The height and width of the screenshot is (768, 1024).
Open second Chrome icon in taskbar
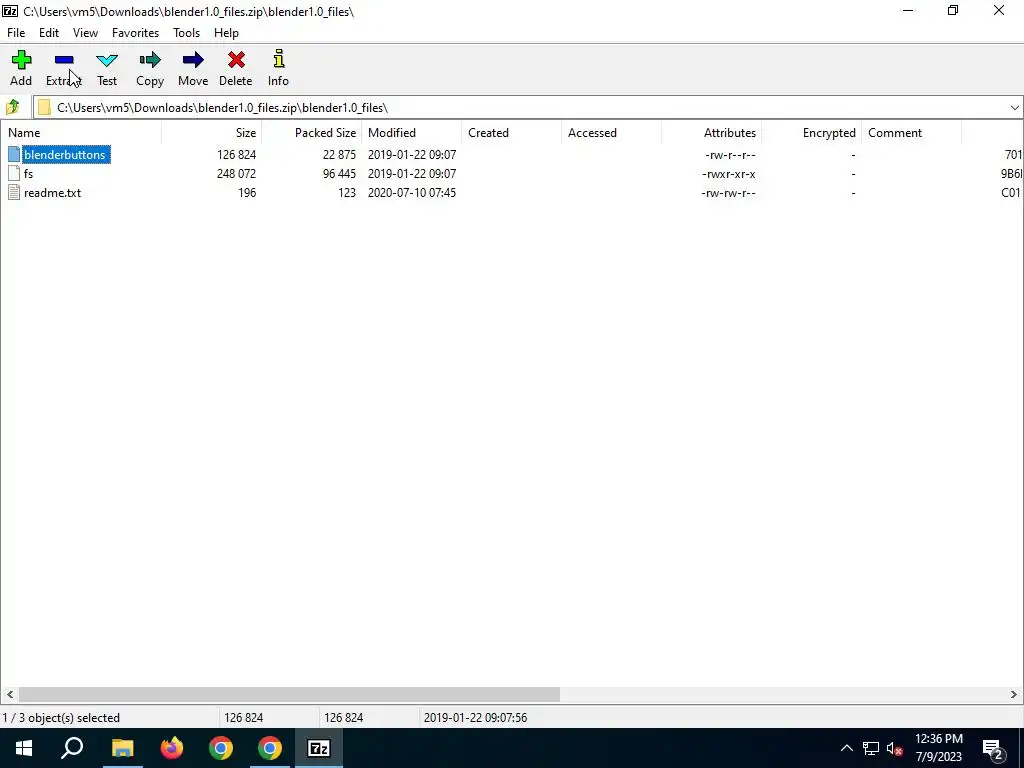coord(270,748)
